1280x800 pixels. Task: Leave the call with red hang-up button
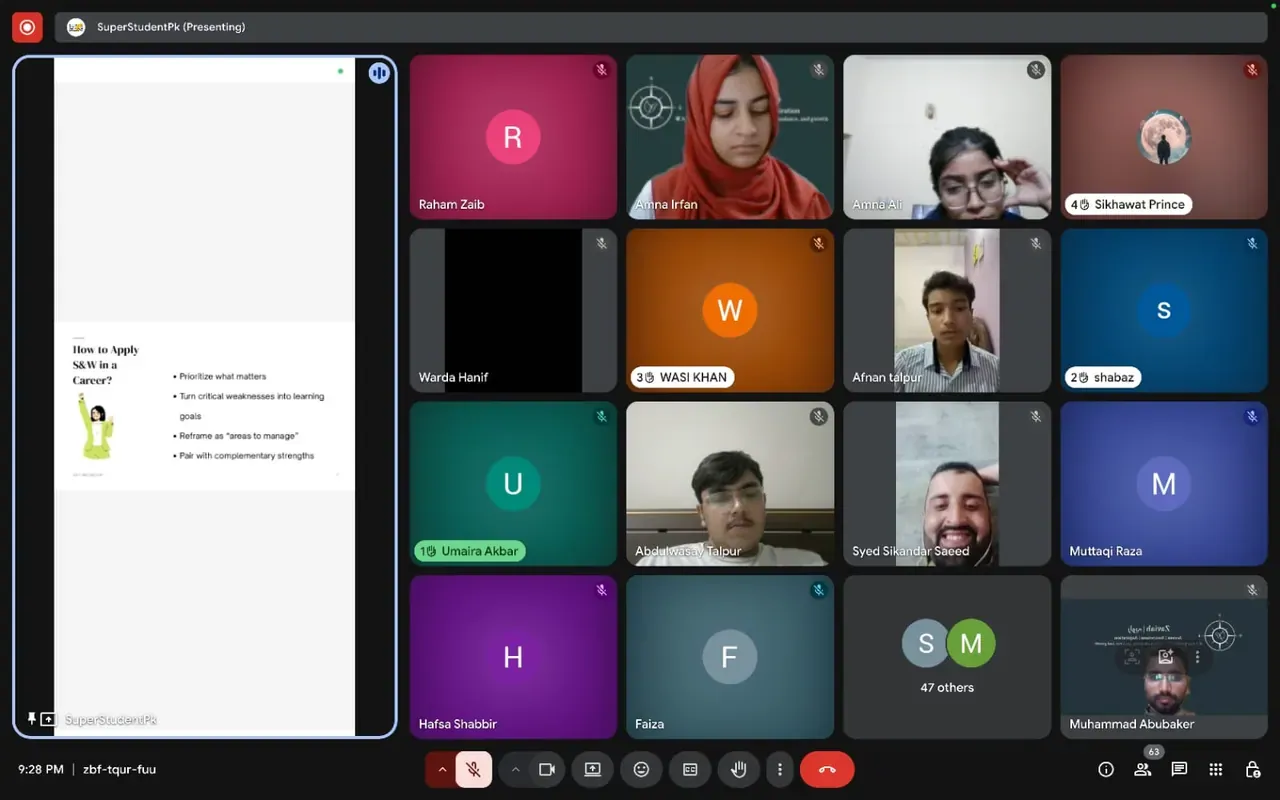(827, 769)
